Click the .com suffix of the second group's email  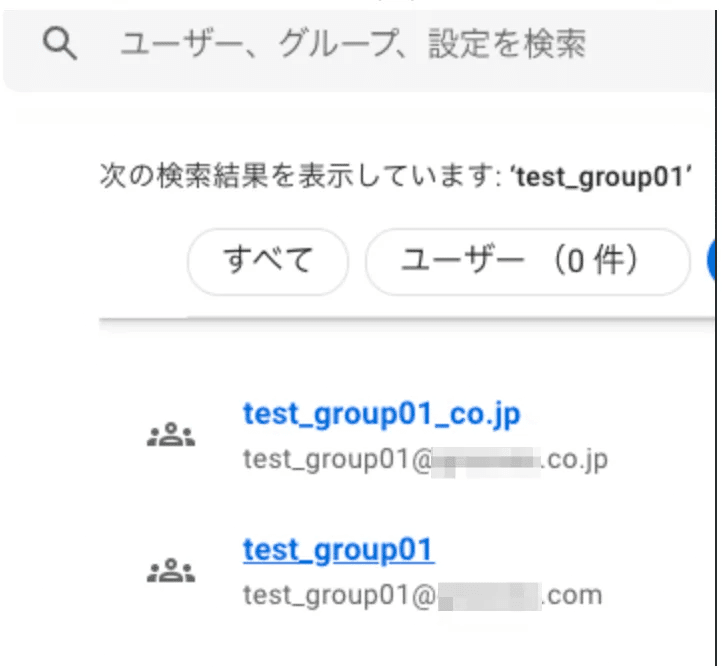pyautogui.click(x=572, y=596)
